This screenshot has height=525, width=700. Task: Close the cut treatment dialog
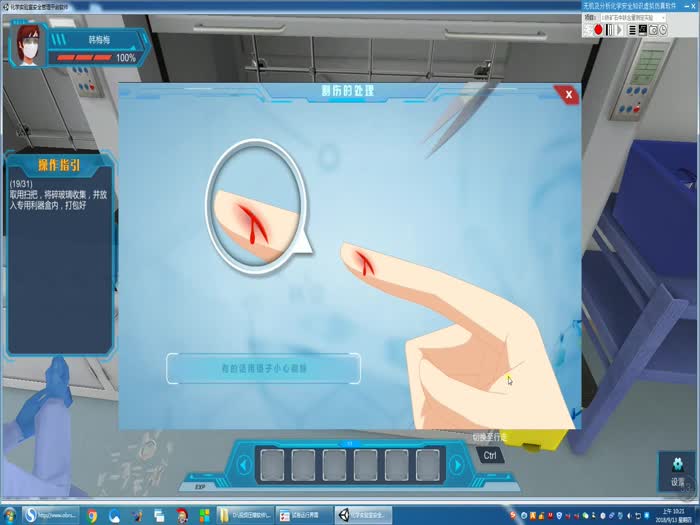click(x=568, y=94)
